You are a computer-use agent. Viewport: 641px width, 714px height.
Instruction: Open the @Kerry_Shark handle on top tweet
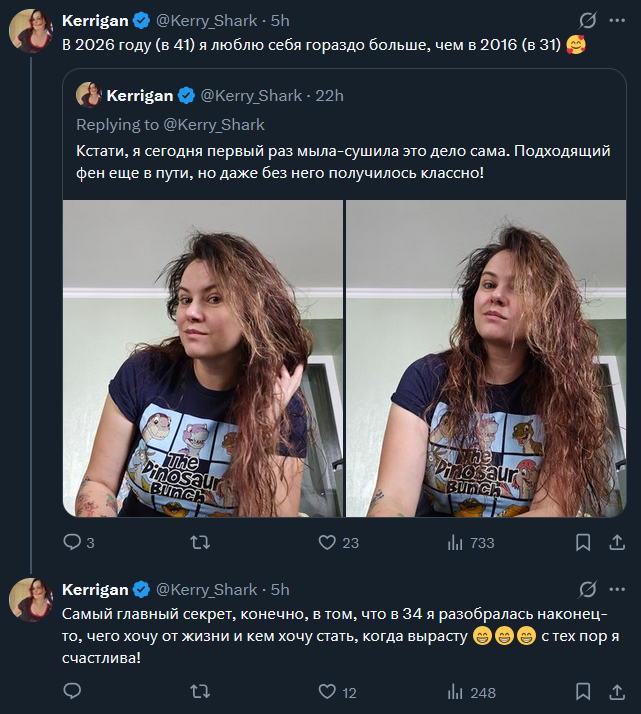coord(206,20)
